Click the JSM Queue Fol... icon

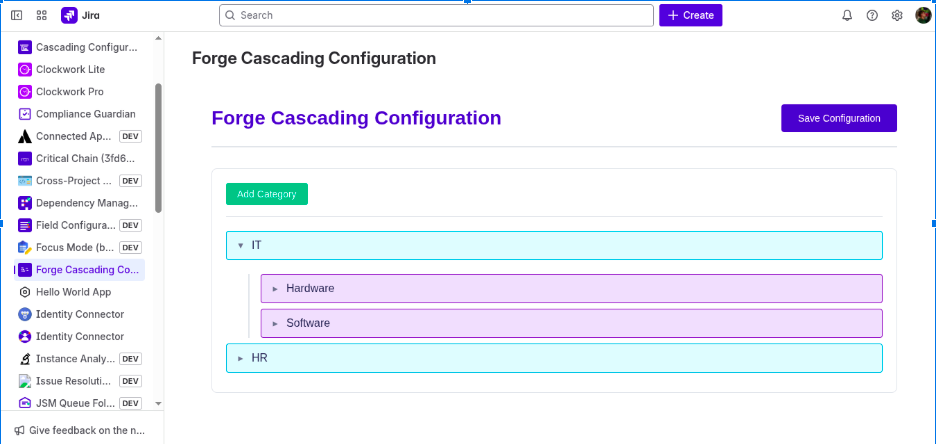24,403
